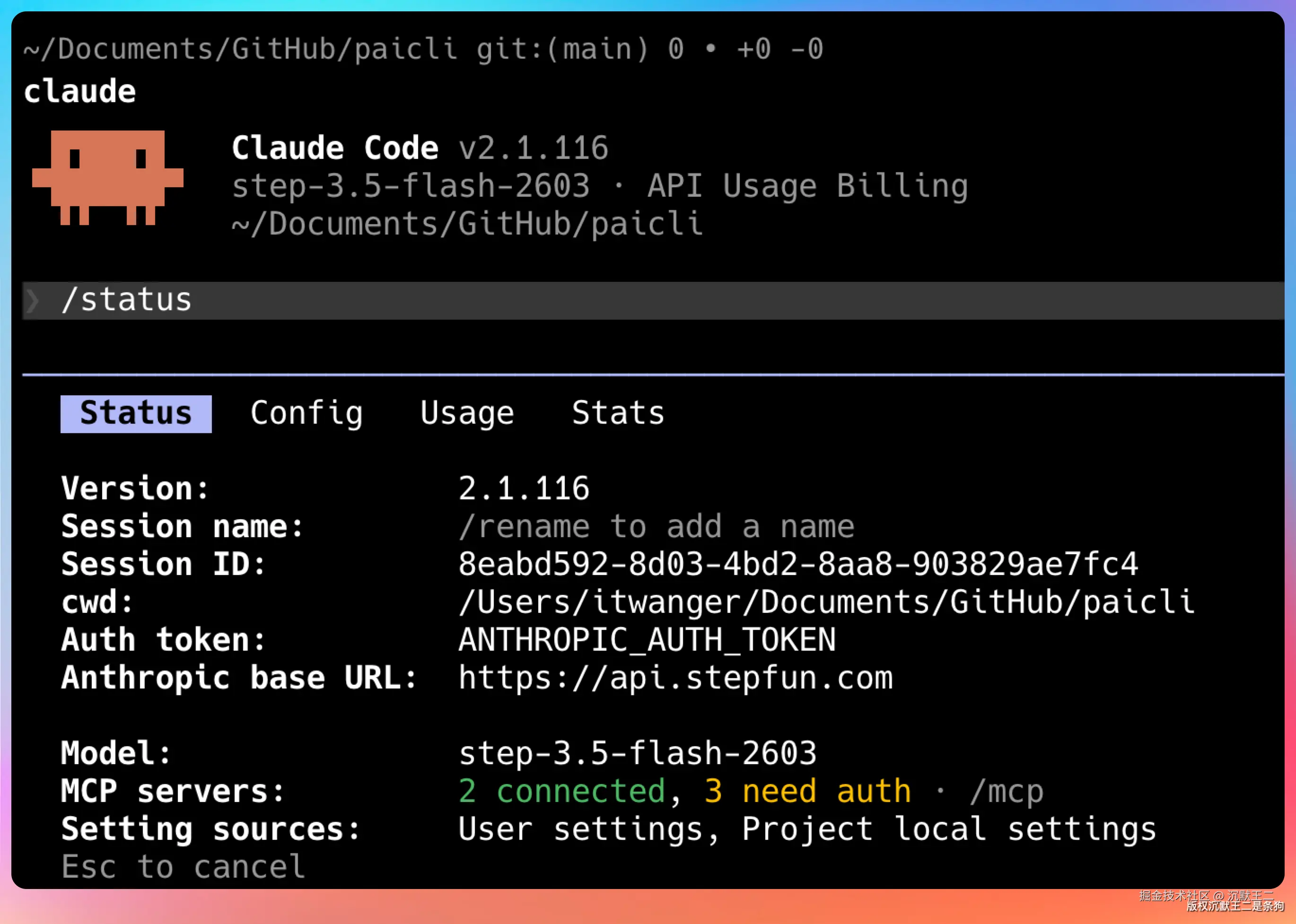Open the Usage tab
Screen dimensions: 1296x924
467,414
